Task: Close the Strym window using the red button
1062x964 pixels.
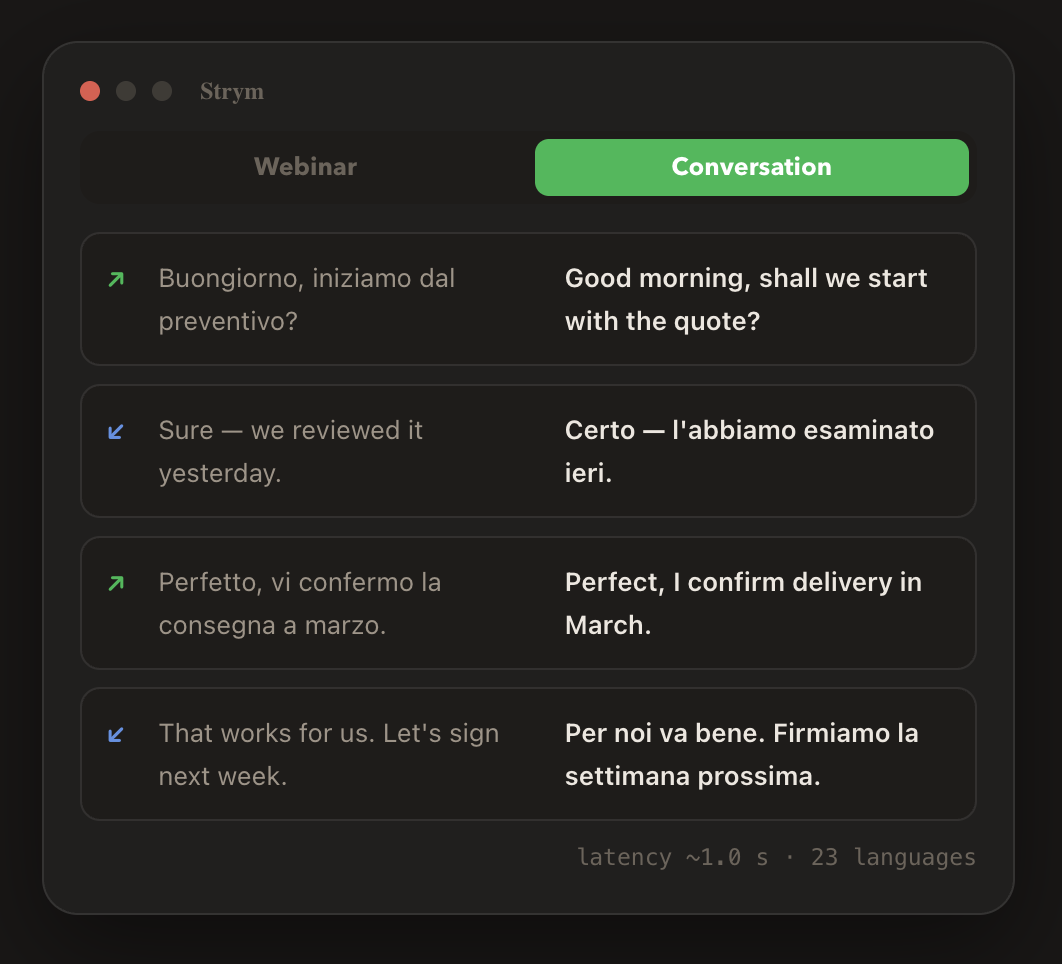Action: 90,91
